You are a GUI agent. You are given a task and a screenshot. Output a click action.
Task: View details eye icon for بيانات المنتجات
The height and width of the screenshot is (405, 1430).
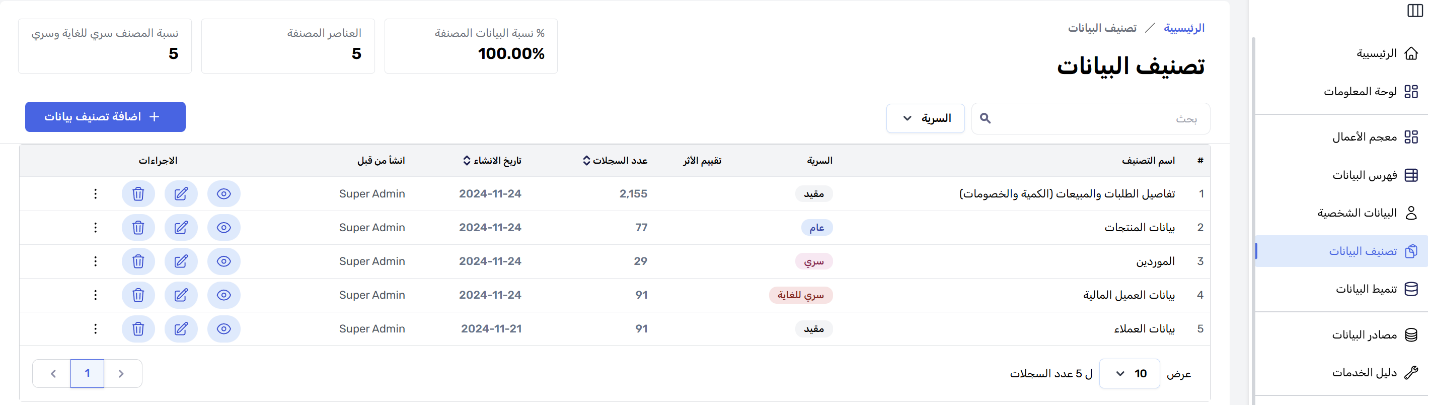pos(224,227)
